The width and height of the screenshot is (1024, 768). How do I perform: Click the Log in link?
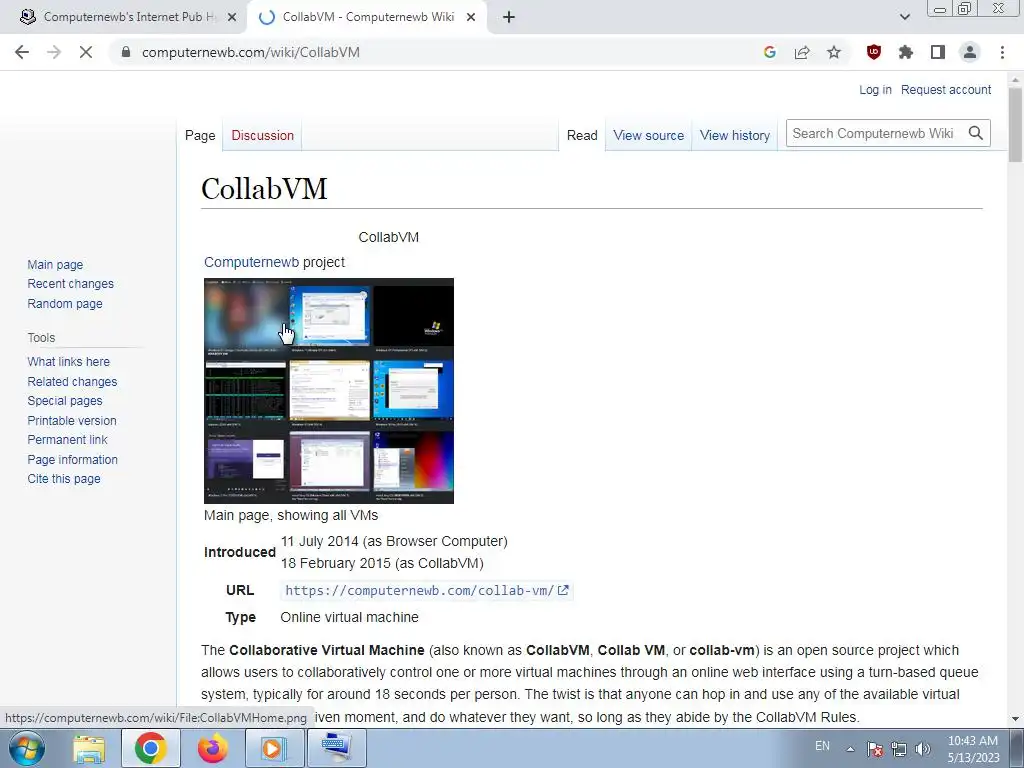click(875, 90)
